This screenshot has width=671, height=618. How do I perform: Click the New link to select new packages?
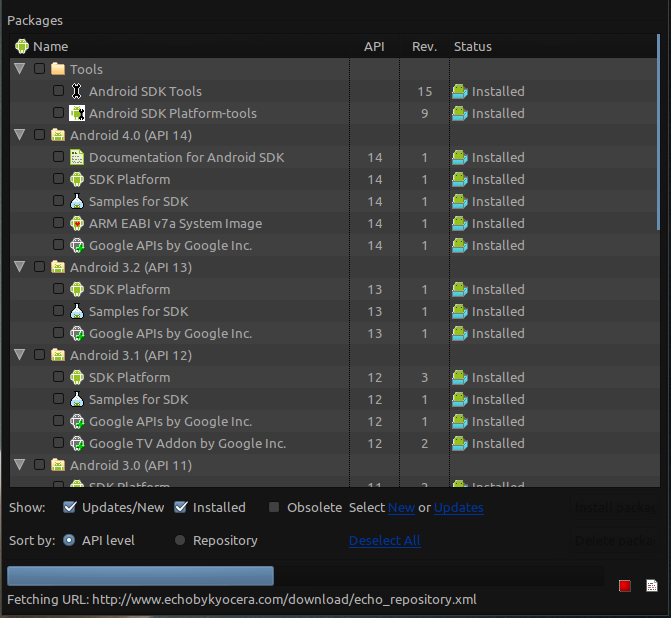[x=401, y=508]
